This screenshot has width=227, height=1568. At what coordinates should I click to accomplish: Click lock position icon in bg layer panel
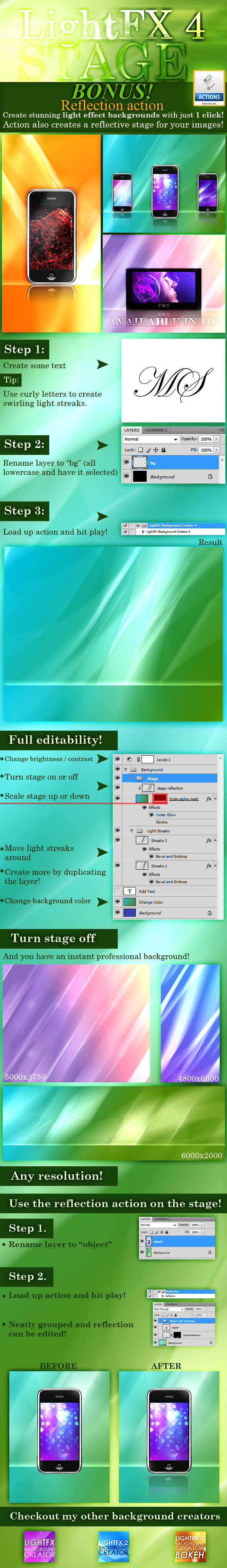(156, 450)
